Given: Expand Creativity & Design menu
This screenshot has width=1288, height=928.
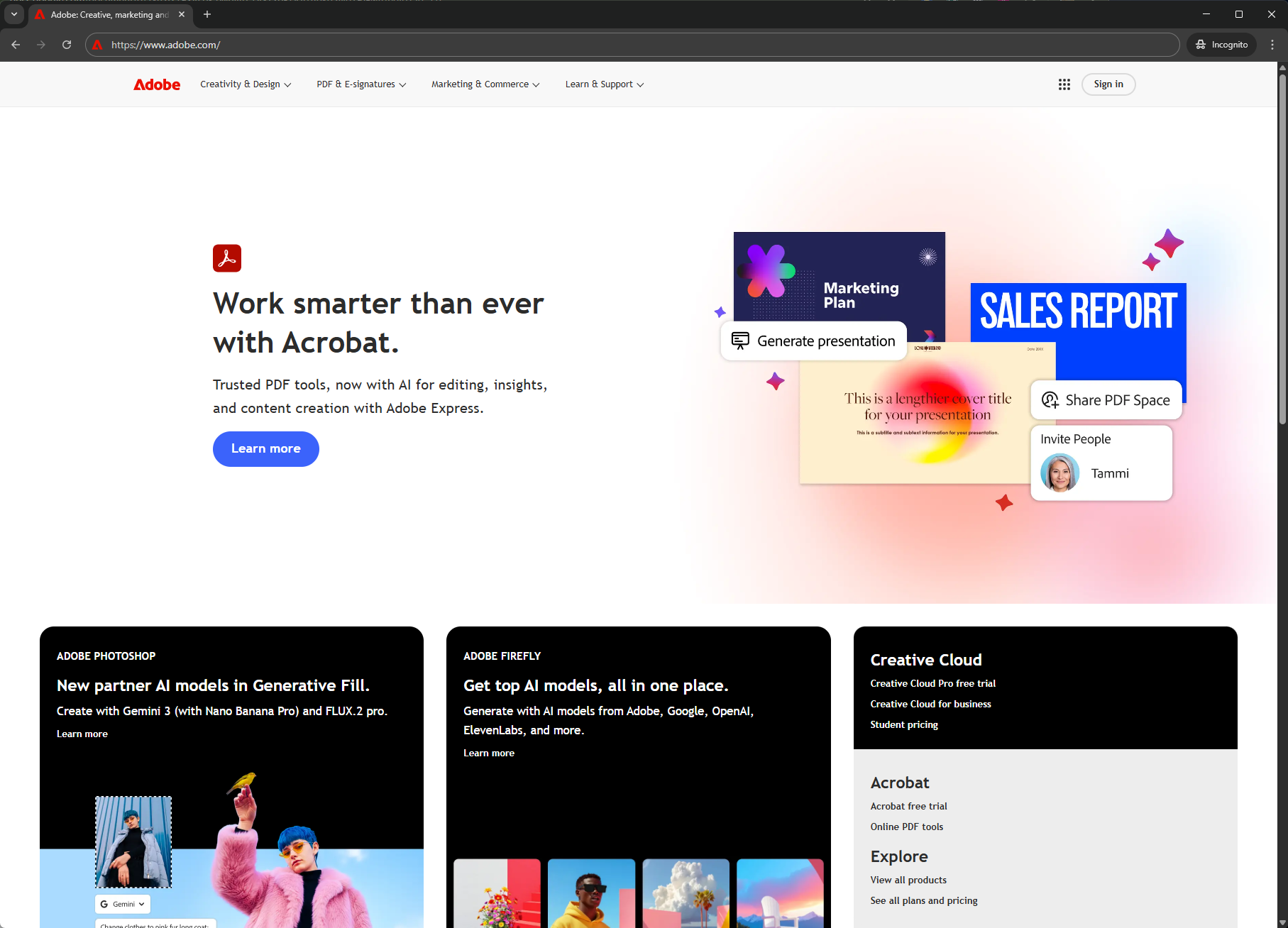Looking at the screenshot, I should coord(246,84).
